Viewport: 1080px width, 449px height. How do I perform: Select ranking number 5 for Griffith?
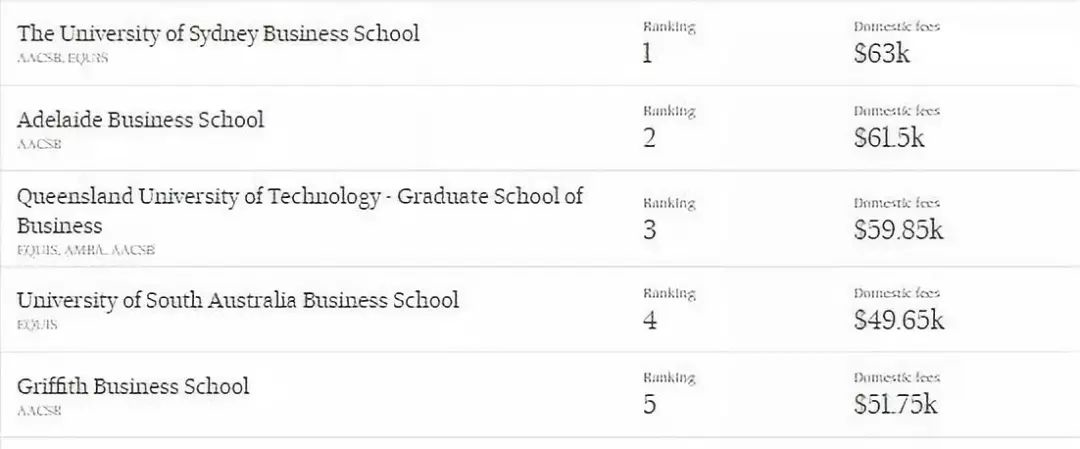649,405
